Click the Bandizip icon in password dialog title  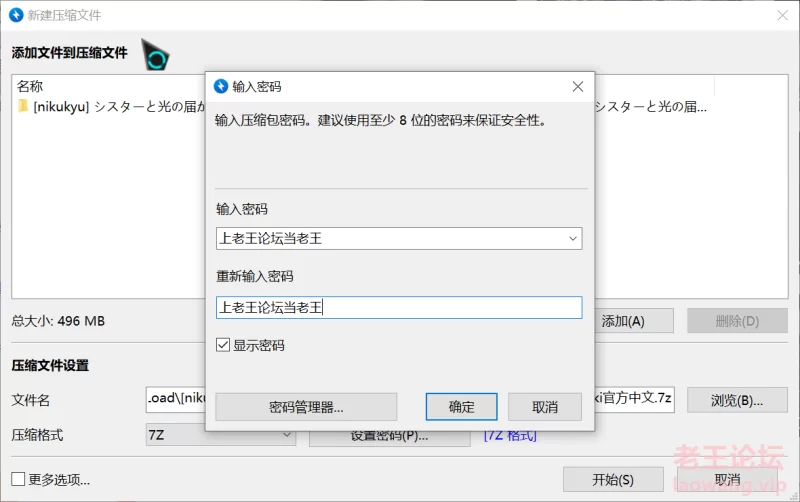click(x=221, y=87)
